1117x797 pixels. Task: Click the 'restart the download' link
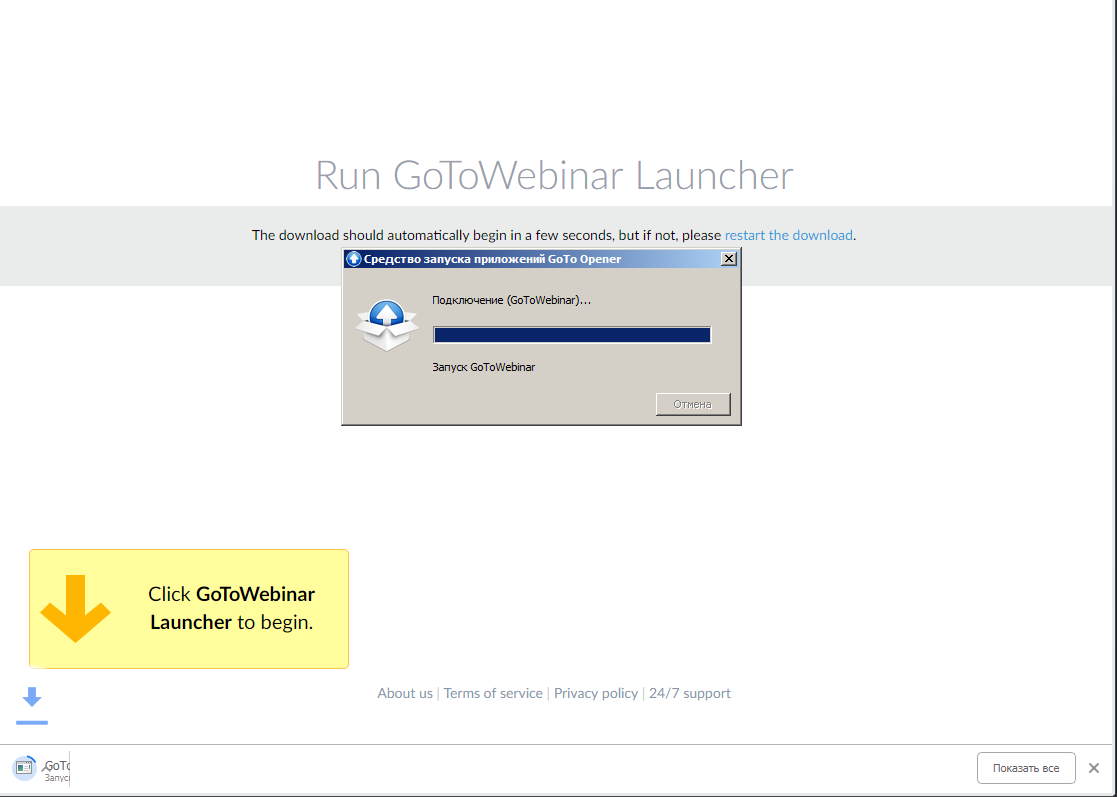[x=789, y=235]
